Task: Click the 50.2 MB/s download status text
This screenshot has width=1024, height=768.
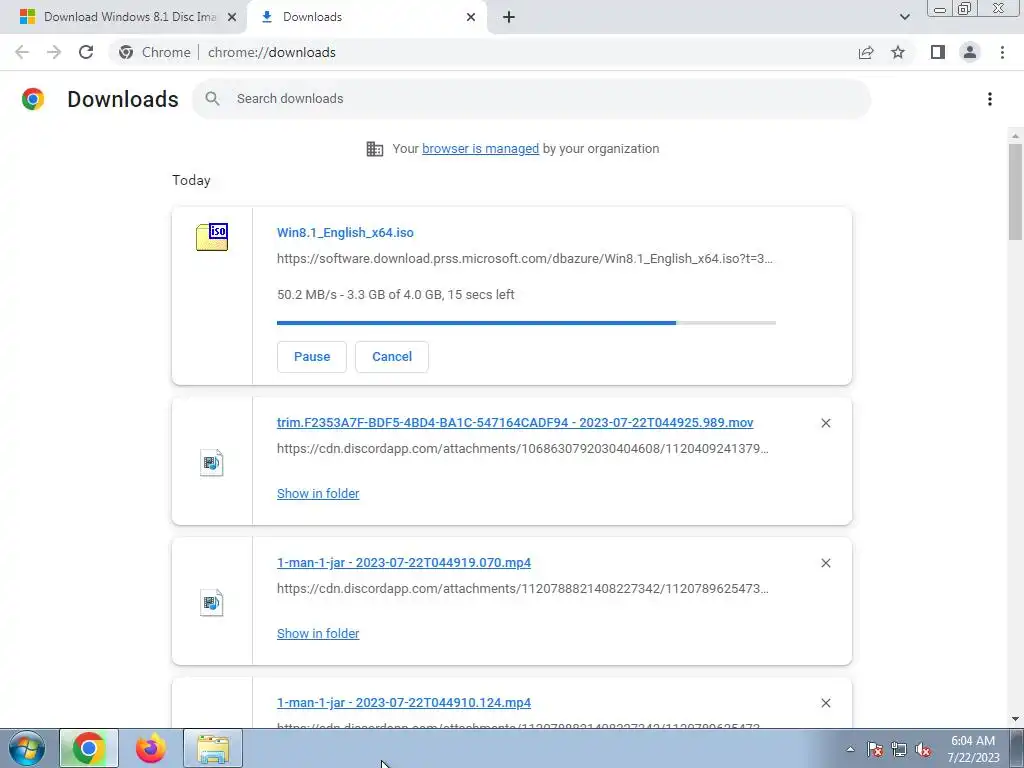Action: coord(395,295)
